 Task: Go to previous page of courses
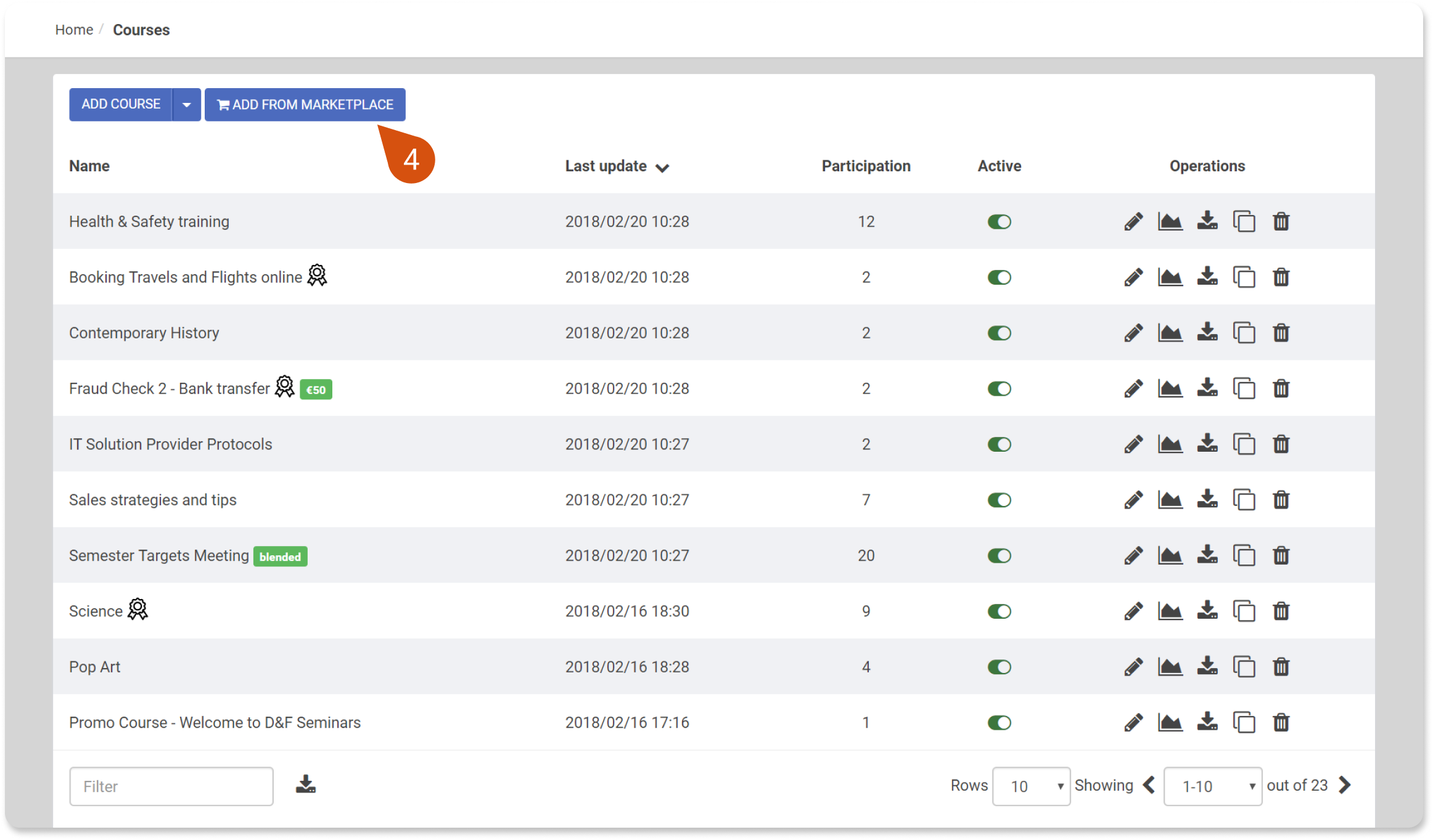pos(1149,785)
